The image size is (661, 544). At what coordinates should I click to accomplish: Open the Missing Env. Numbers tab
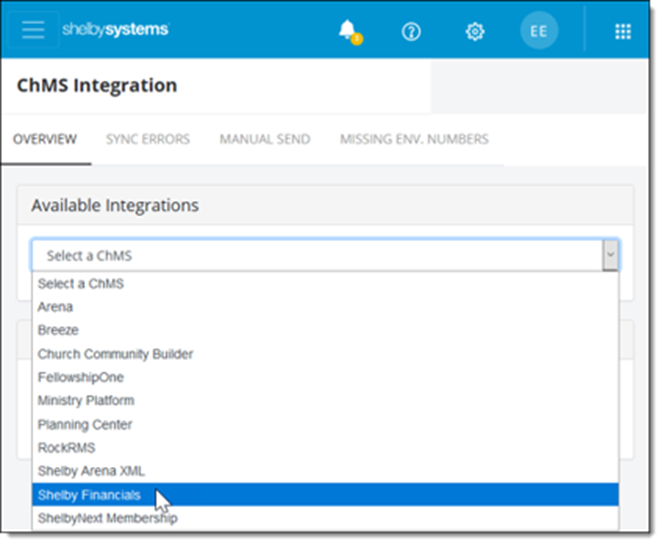click(x=414, y=139)
